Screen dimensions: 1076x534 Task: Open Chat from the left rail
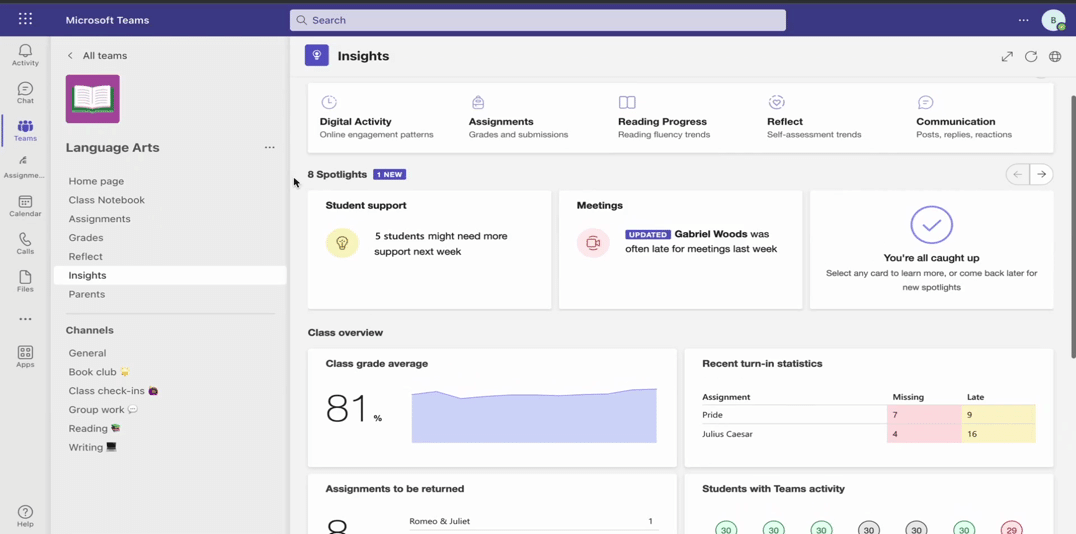[25, 93]
